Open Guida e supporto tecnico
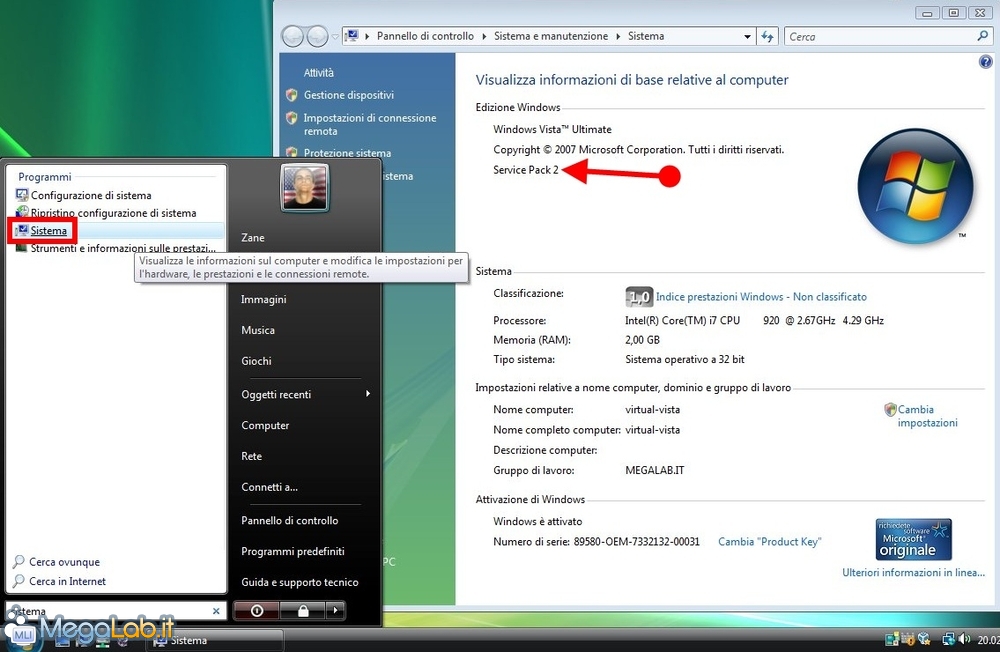 click(x=300, y=582)
